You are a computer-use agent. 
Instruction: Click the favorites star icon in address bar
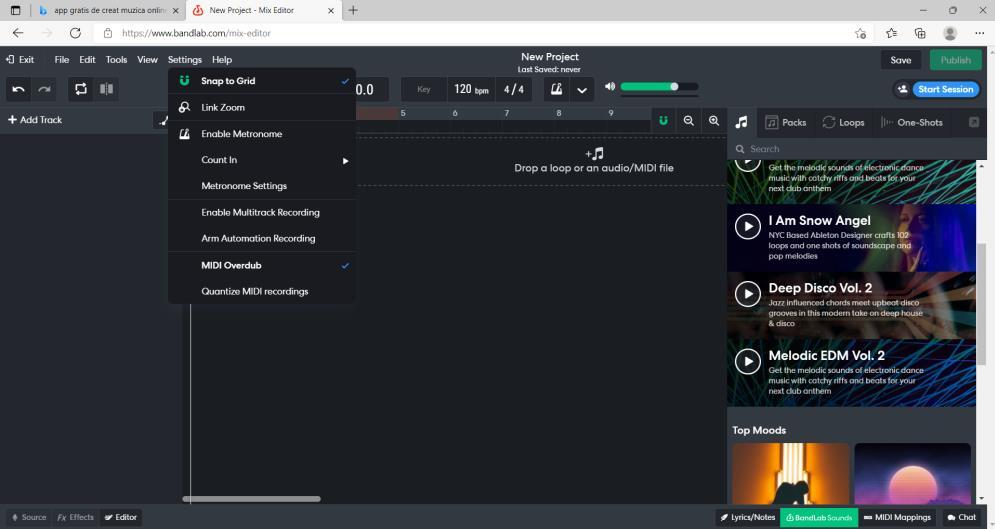tap(860, 33)
